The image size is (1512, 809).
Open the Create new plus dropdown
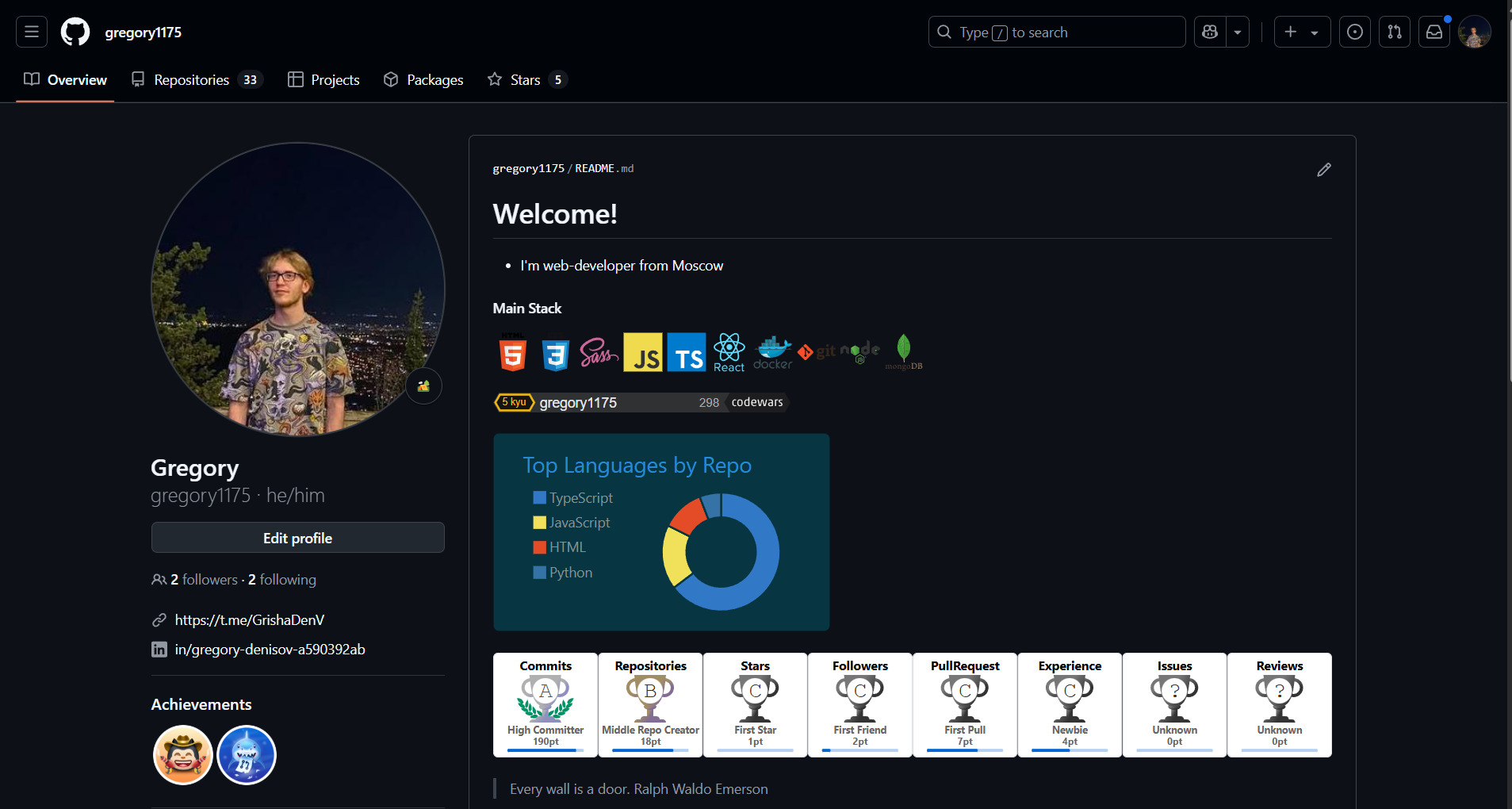click(1302, 32)
